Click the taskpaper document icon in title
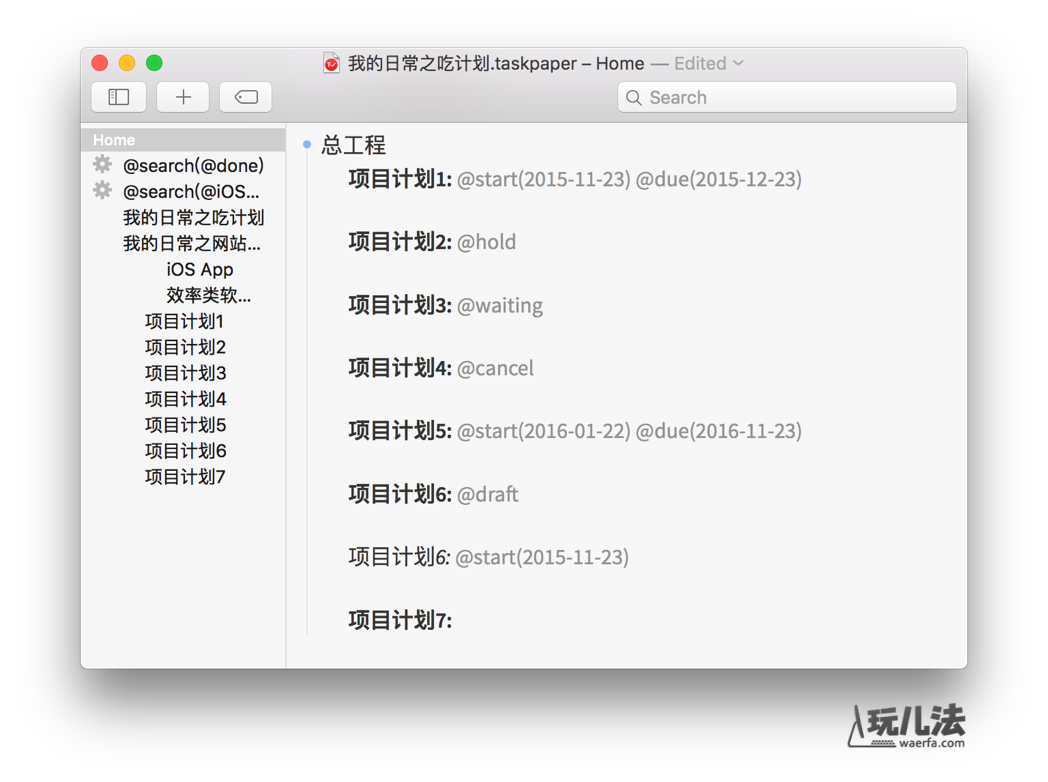This screenshot has width=1048, height=782. click(331, 64)
